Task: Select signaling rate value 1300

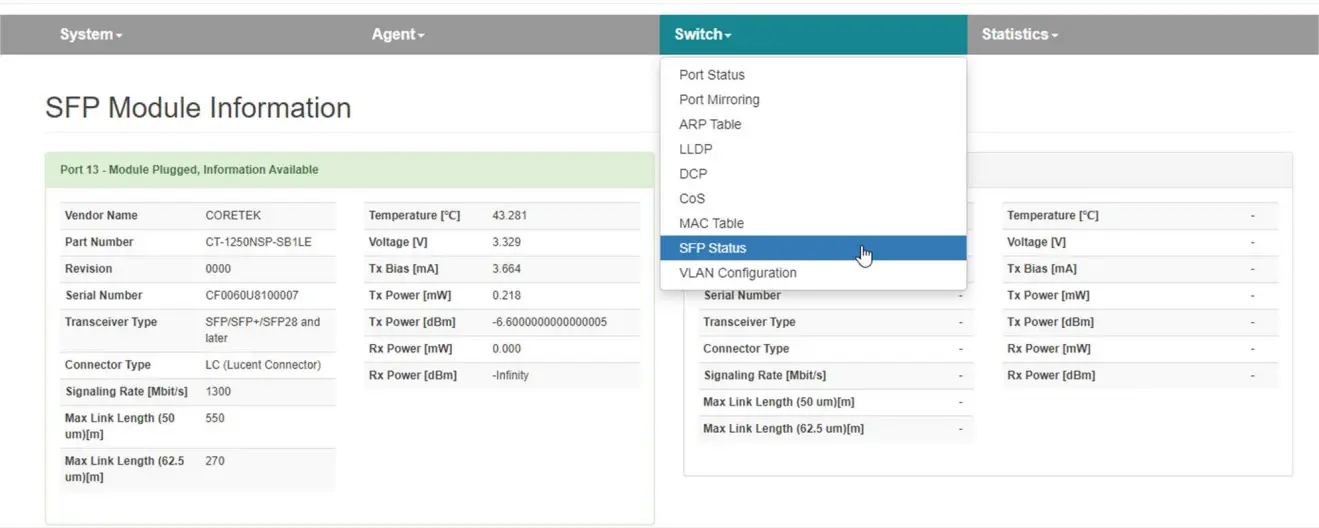Action: [x=218, y=391]
